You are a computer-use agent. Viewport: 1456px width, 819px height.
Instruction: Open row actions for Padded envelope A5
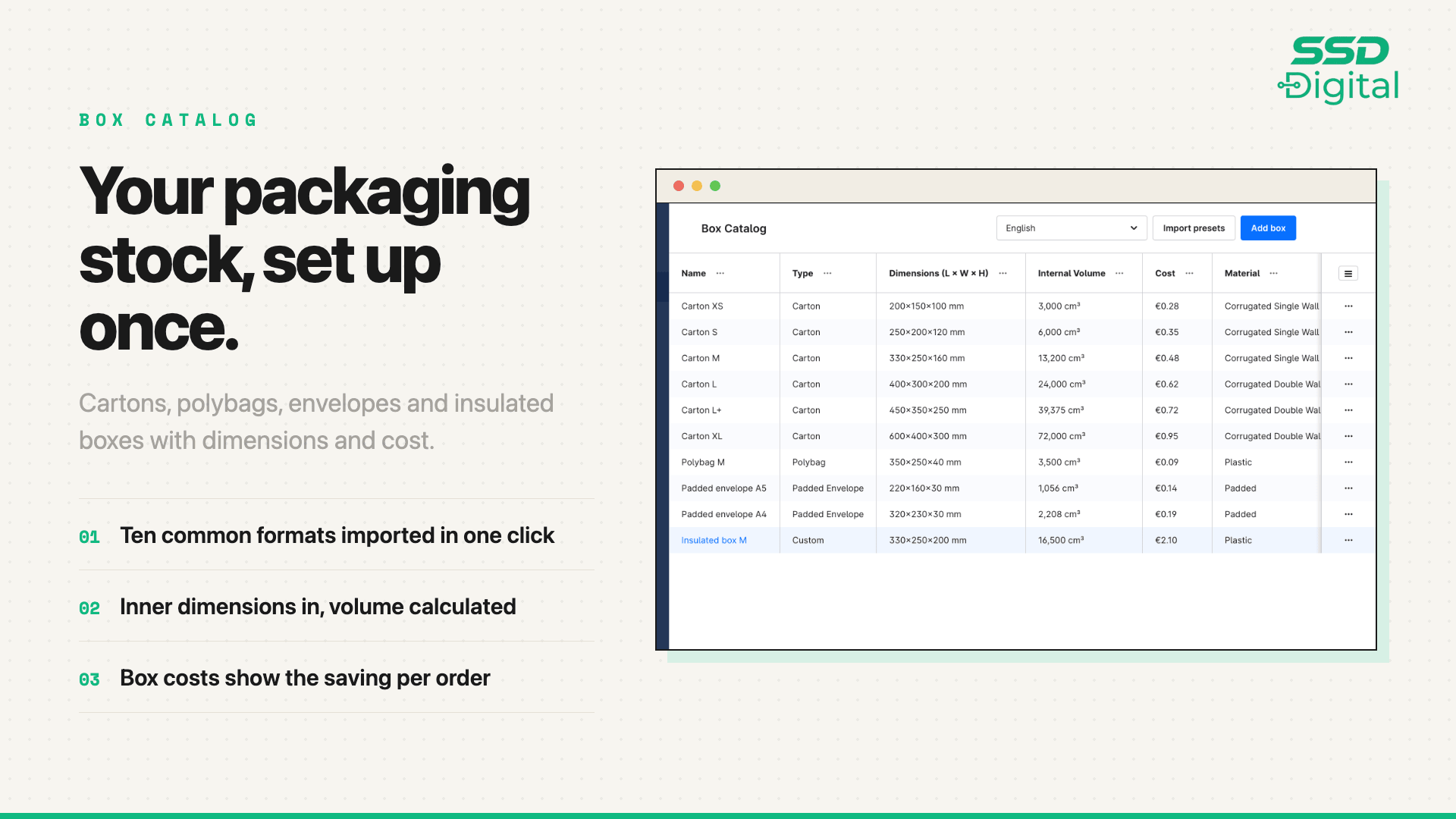(1348, 488)
